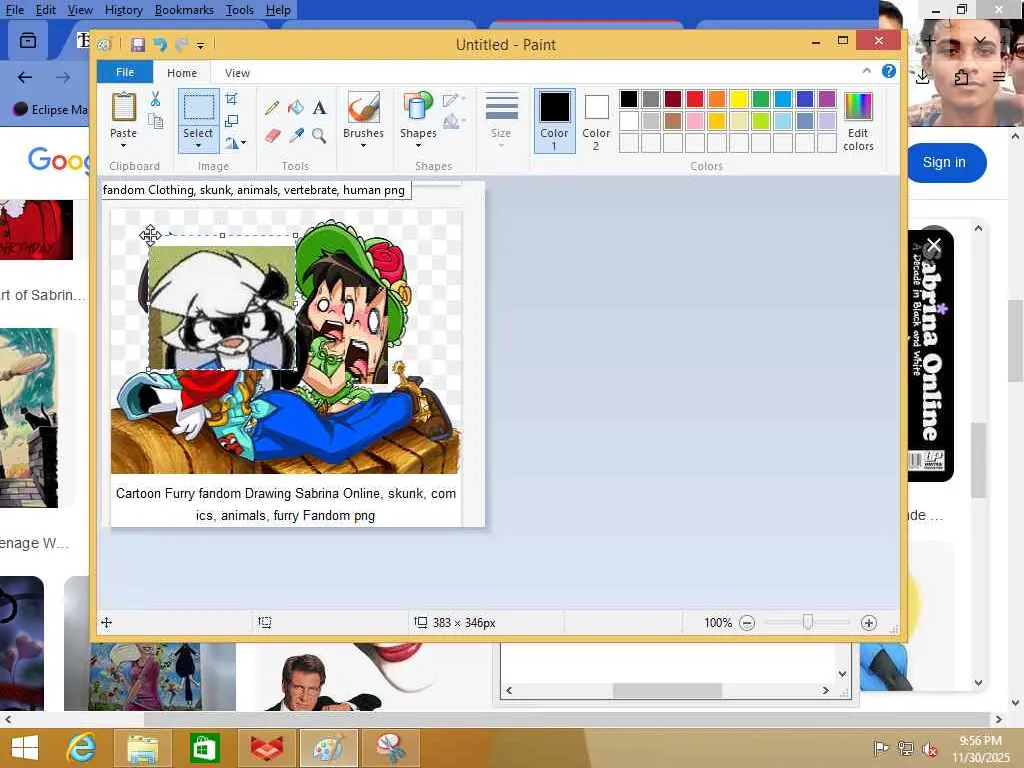1024x768 pixels.
Task: Open Paint Help question mark icon
Action: pyautogui.click(x=889, y=71)
